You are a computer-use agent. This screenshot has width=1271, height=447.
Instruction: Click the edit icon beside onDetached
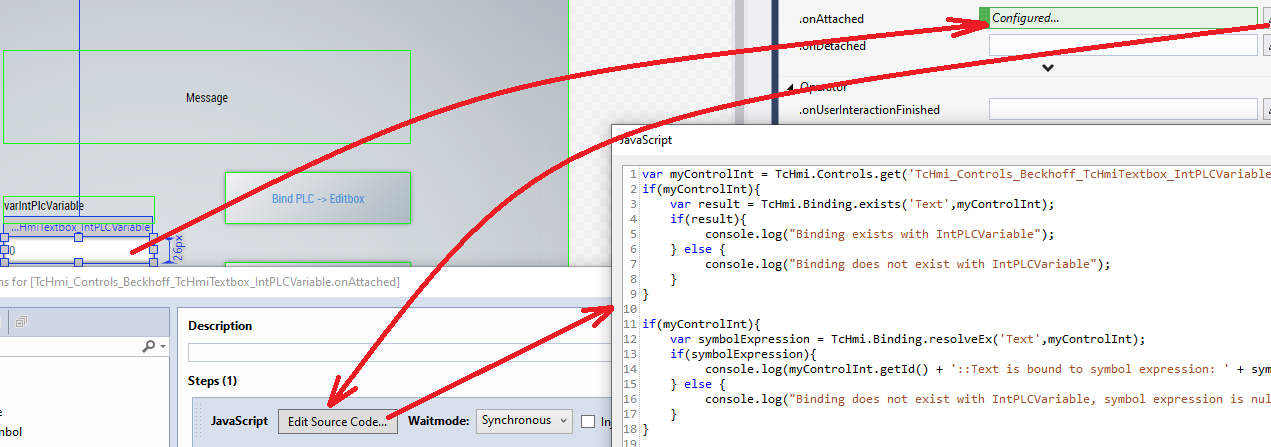click(x=1267, y=45)
